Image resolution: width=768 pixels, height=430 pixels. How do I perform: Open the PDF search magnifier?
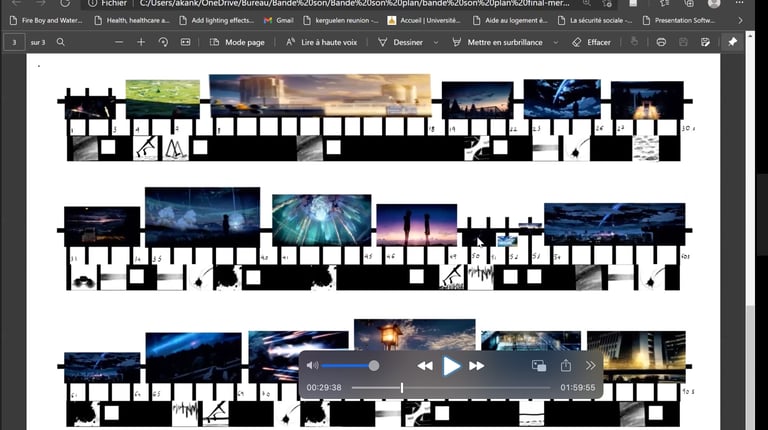60,42
